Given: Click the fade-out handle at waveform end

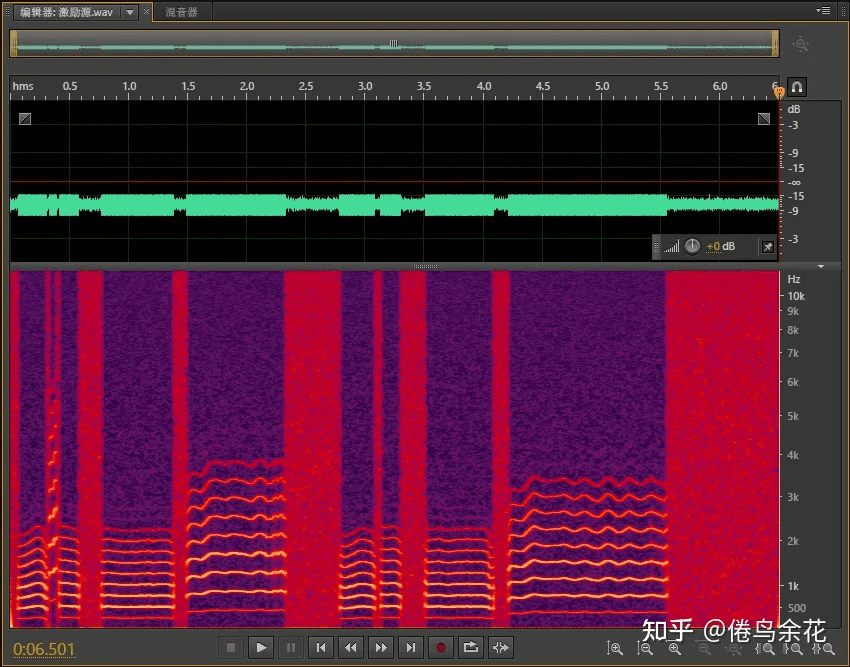Looking at the screenshot, I should click(764, 118).
